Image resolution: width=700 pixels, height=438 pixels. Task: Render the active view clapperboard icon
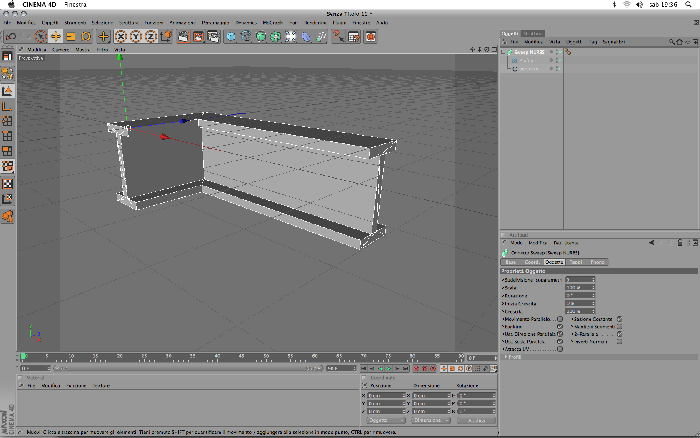click(x=183, y=36)
